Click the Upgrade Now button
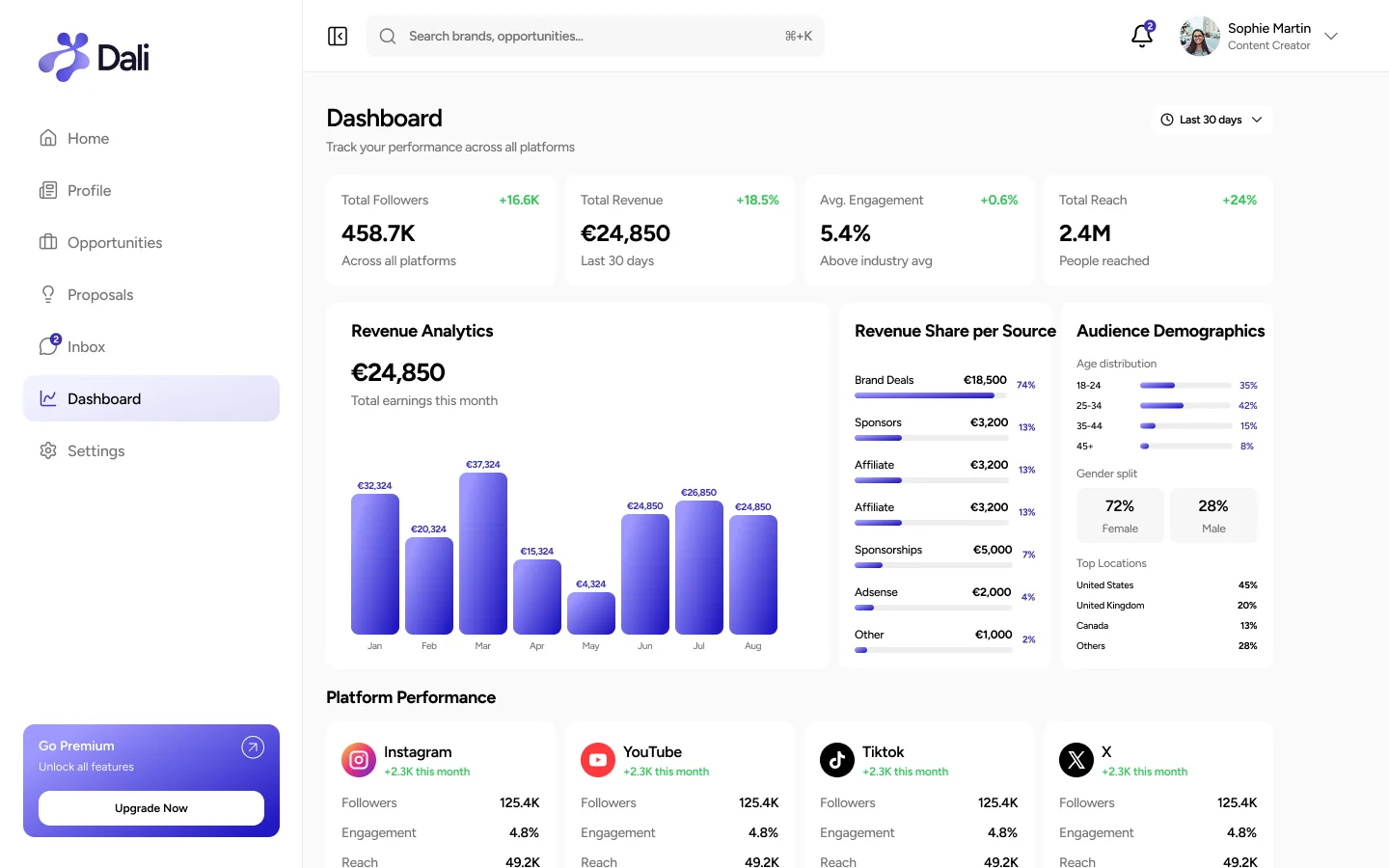 pos(151,808)
